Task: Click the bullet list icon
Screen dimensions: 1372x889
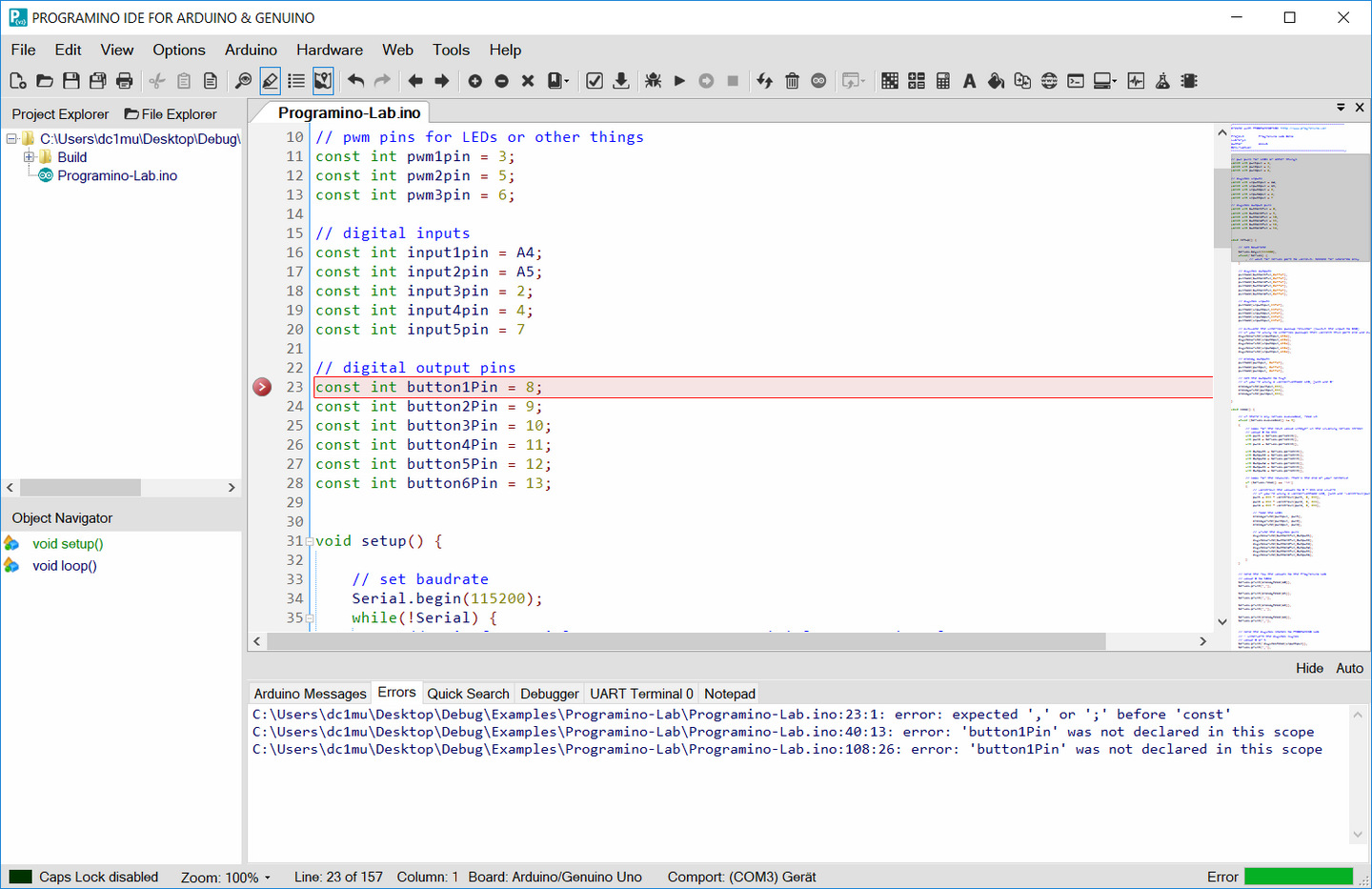Action: coord(296,81)
